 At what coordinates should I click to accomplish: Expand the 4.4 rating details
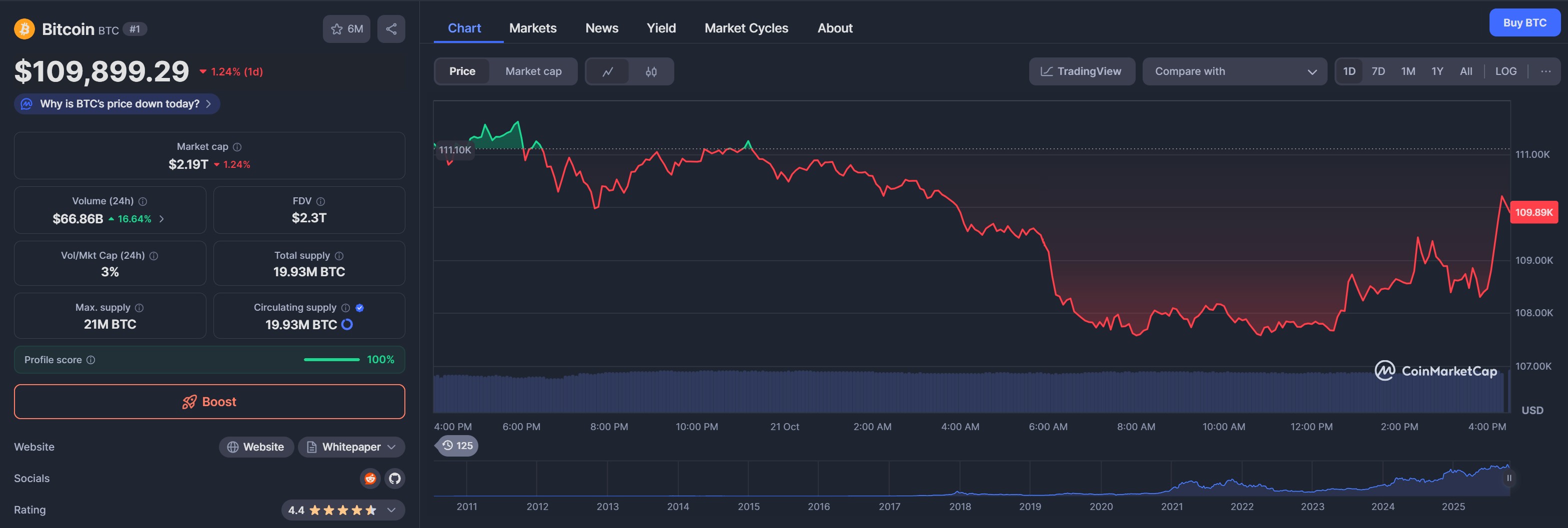coord(343,511)
